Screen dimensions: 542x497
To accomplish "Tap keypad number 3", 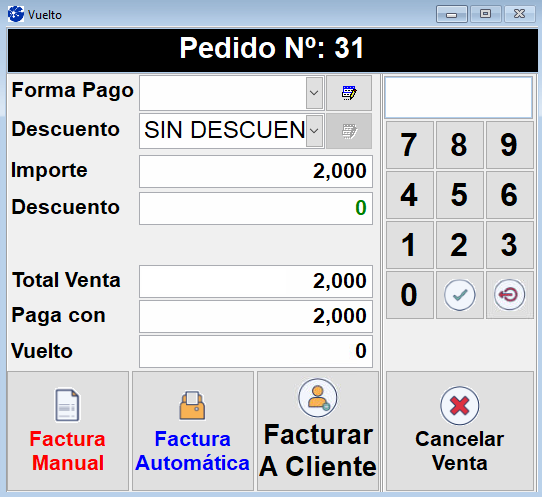I will pyautogui.click(x=510, y=245).
